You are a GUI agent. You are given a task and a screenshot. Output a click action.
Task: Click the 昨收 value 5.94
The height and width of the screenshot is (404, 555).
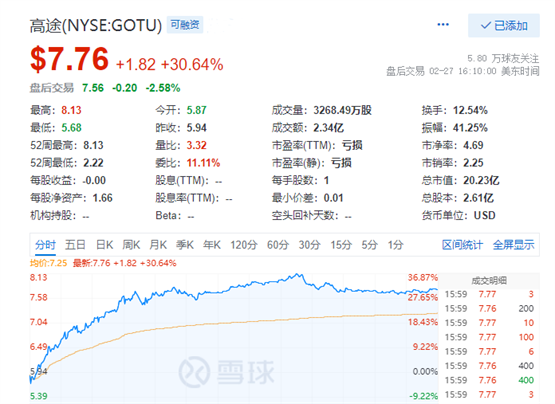[196, 127]
